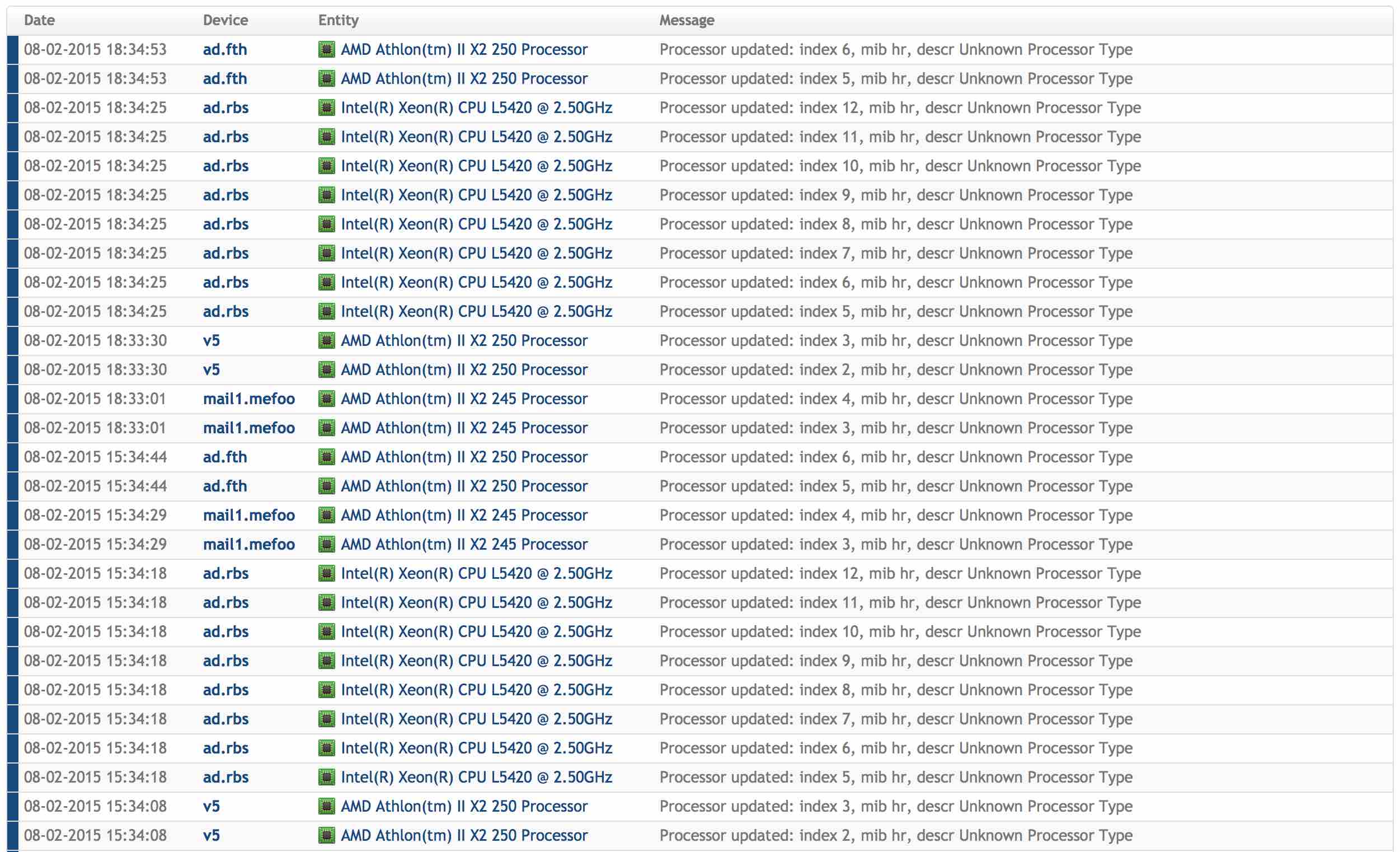
Task: Click processor icon in ad.rbs 18:34:25 index 11 row
Action: [x=327, y=137]
